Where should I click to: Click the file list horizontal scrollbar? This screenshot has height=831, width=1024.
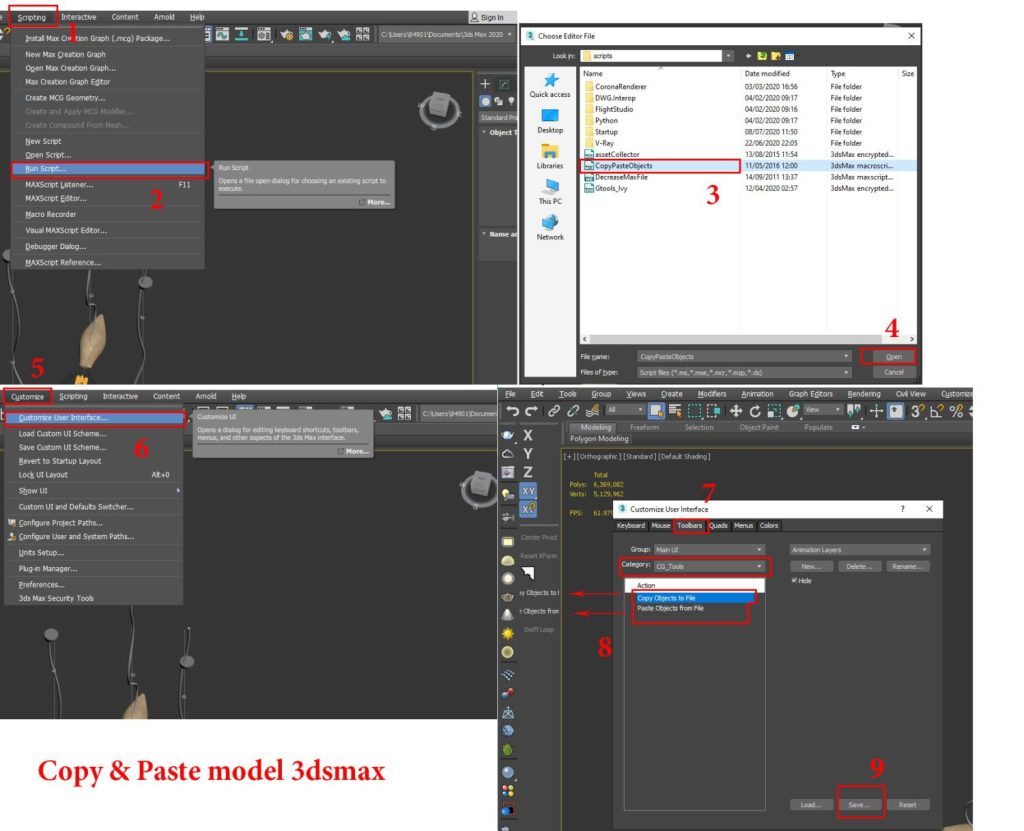[748, 339]
